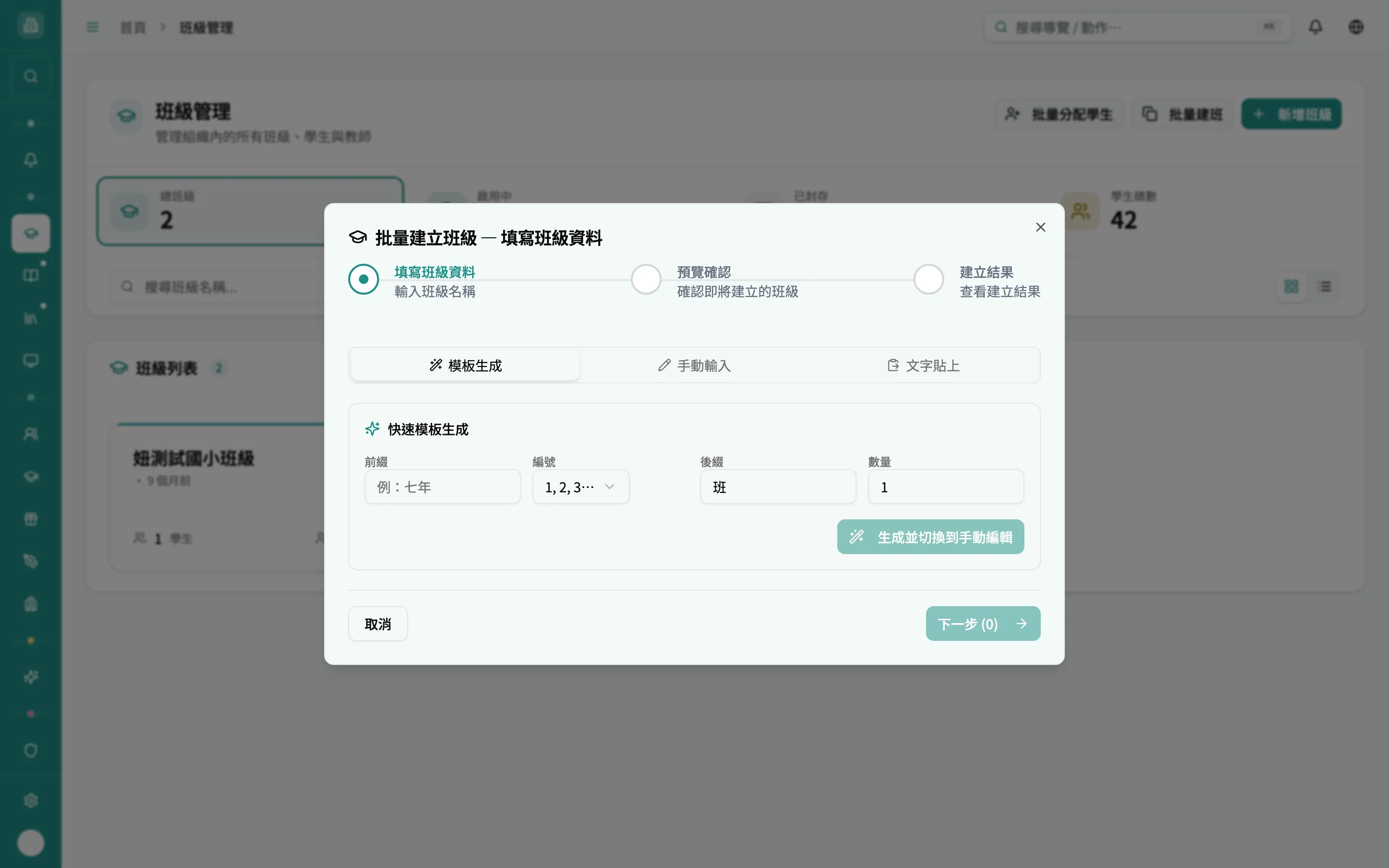Click the pencil icon on 手動輸入 tab
This screenshot has width=1389, height=868.
coord(664,365)
